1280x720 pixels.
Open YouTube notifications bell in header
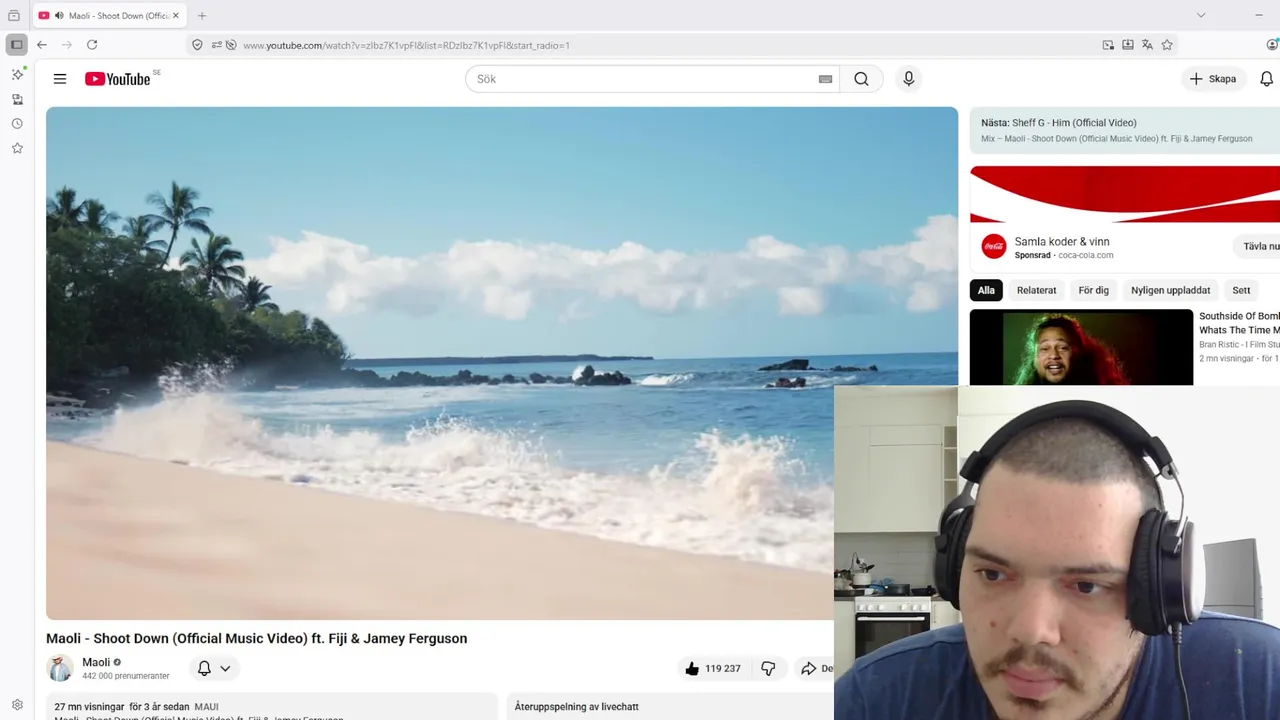coord(1266,79)
